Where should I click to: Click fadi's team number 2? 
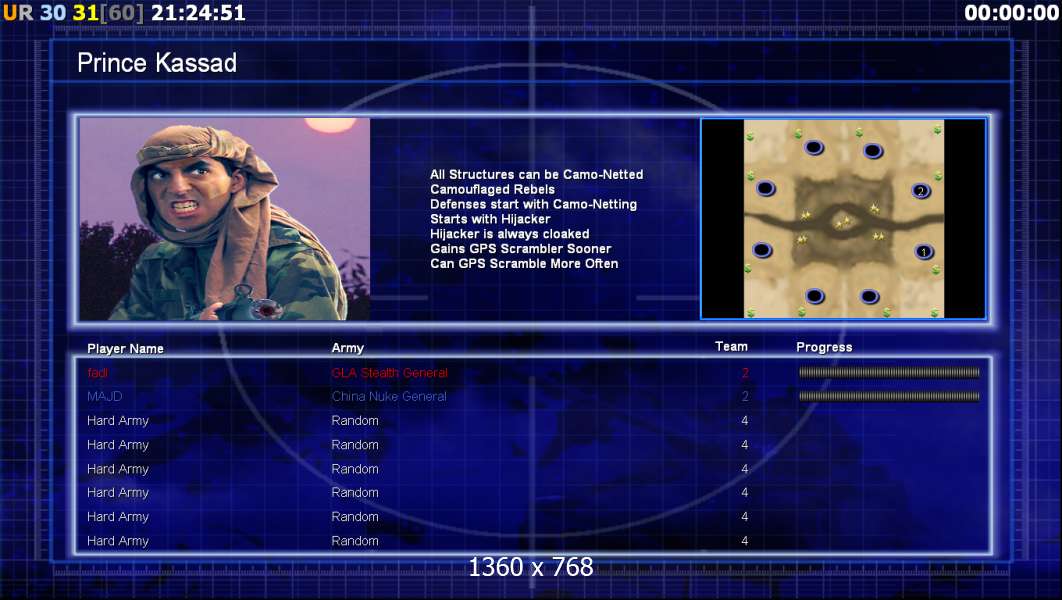click(745, 372)
